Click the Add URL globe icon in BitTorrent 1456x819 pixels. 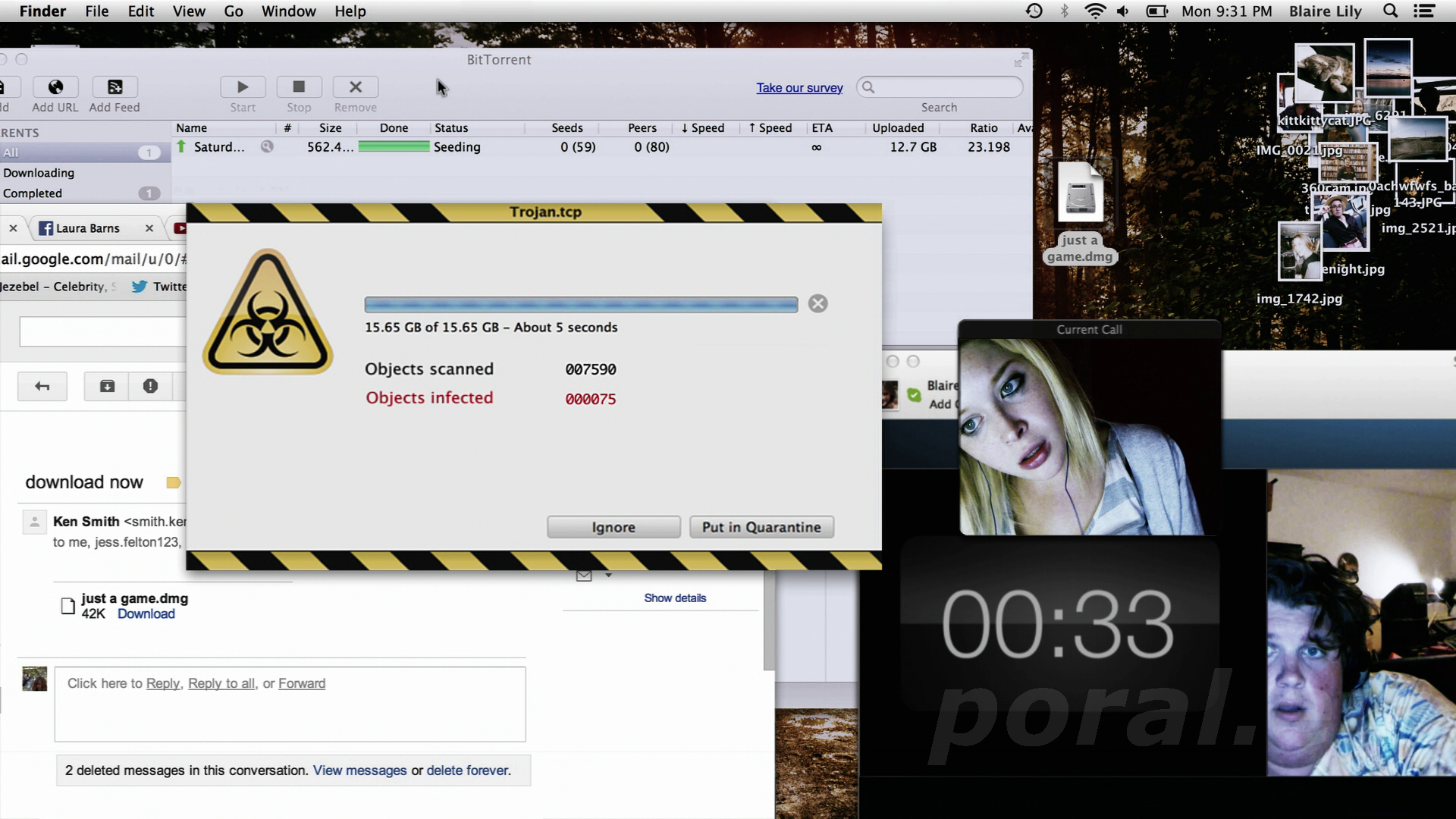(55, 87)
